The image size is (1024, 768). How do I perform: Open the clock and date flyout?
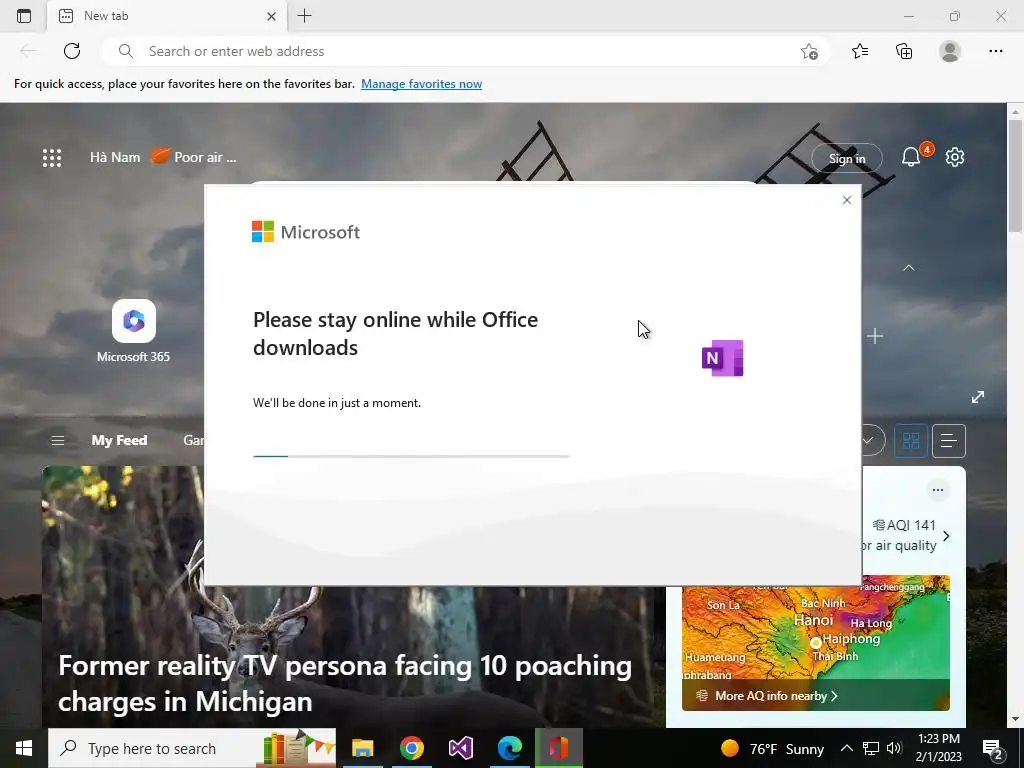point(938,748)
